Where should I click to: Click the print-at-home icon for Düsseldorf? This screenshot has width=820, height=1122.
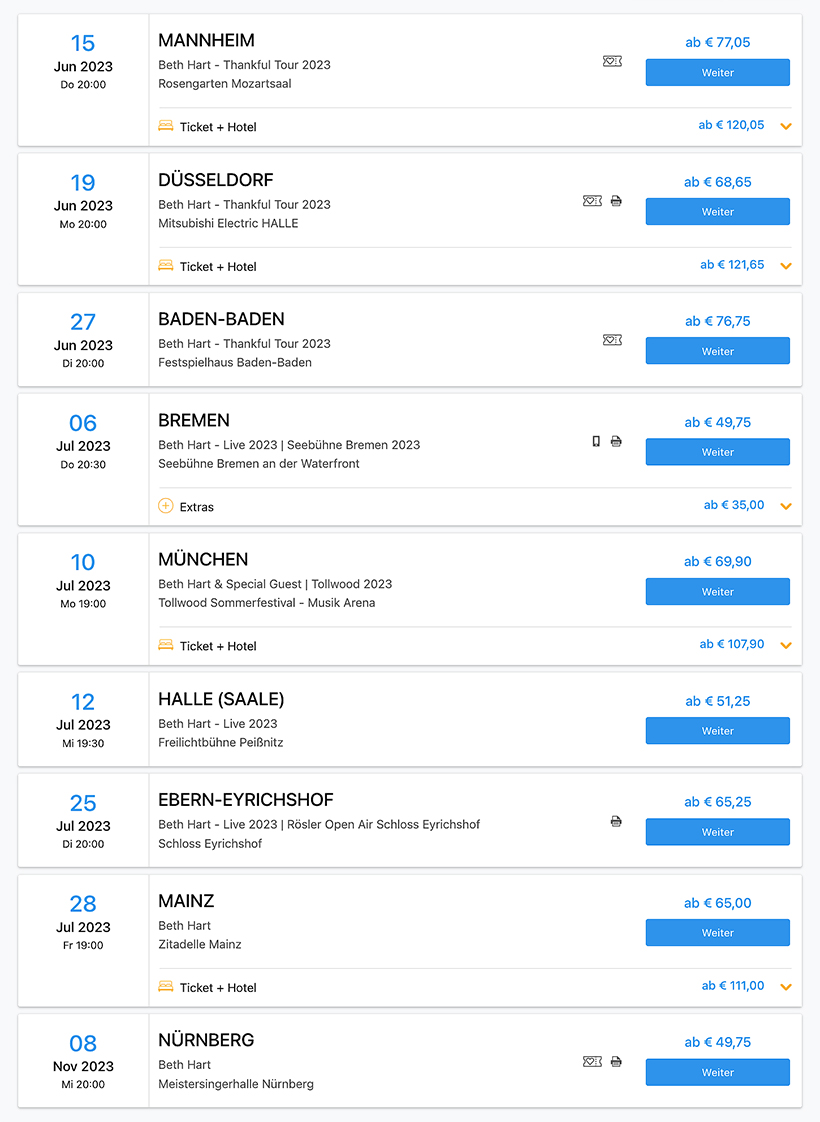pos(616,201)
